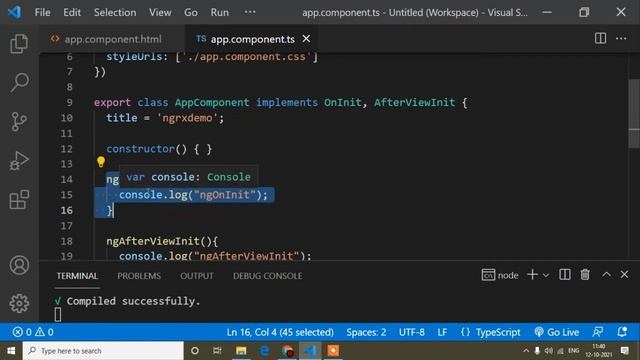Change encoding via UTF-8 status
640x360 pixels.
point(411,332)
